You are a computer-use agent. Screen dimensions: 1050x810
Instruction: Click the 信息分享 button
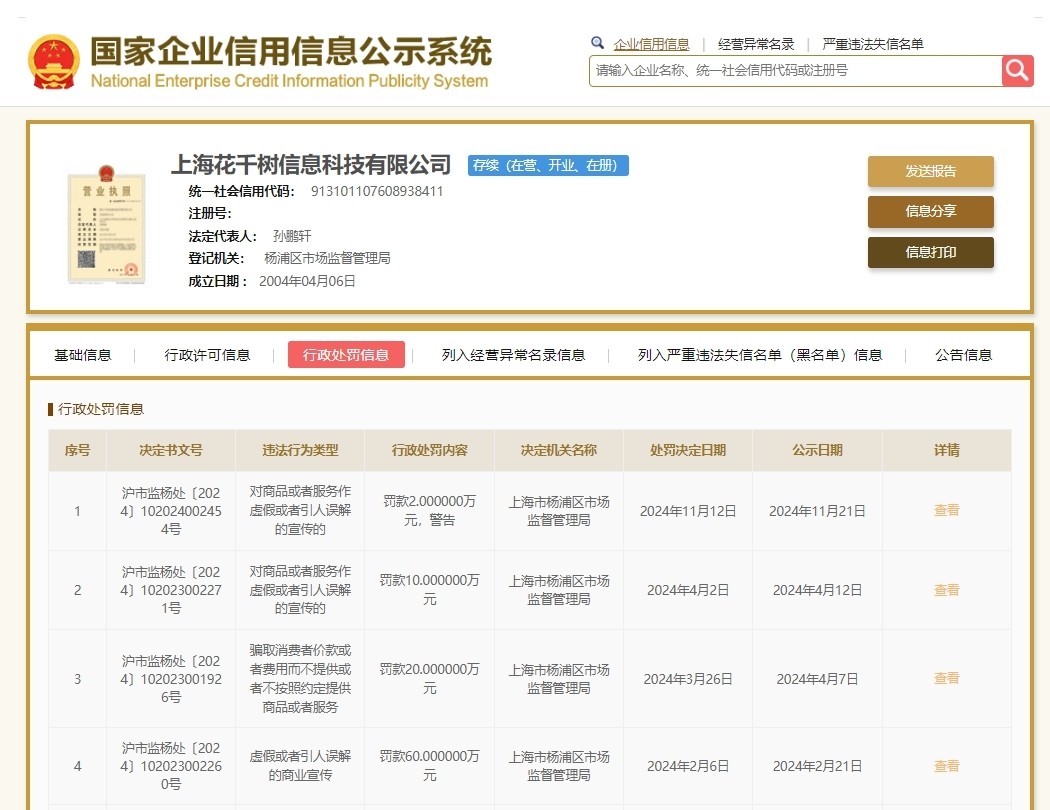931,212
